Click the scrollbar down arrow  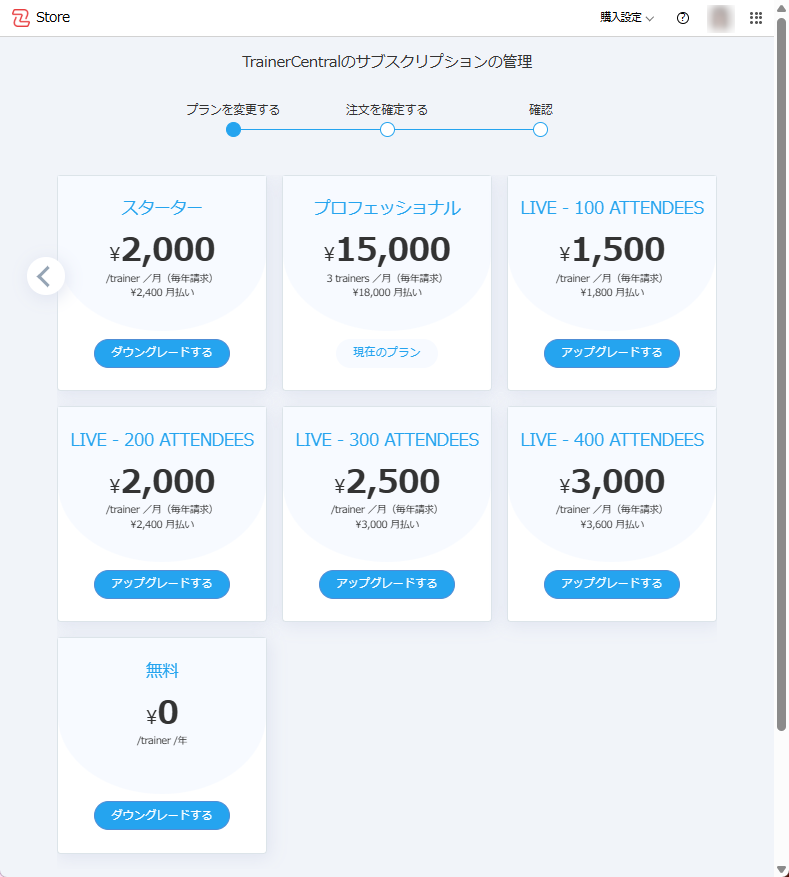pyautogui.click(x=781, y=869)
